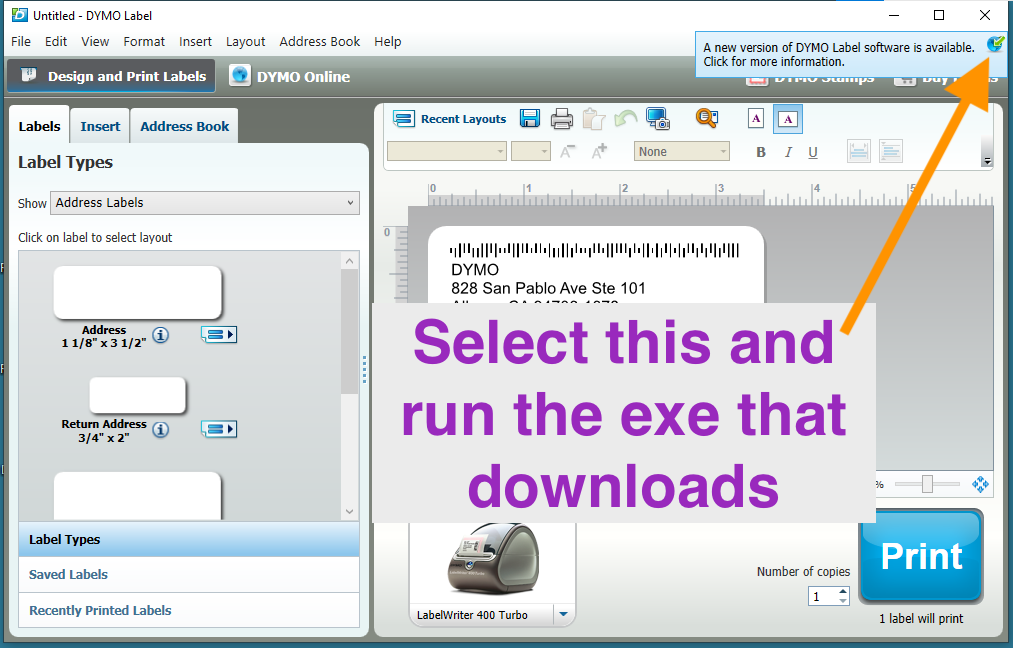Viewport: 1013px width, 648px height.
Task: Select the Insert tab in left panel
Action: coord(100,126)
